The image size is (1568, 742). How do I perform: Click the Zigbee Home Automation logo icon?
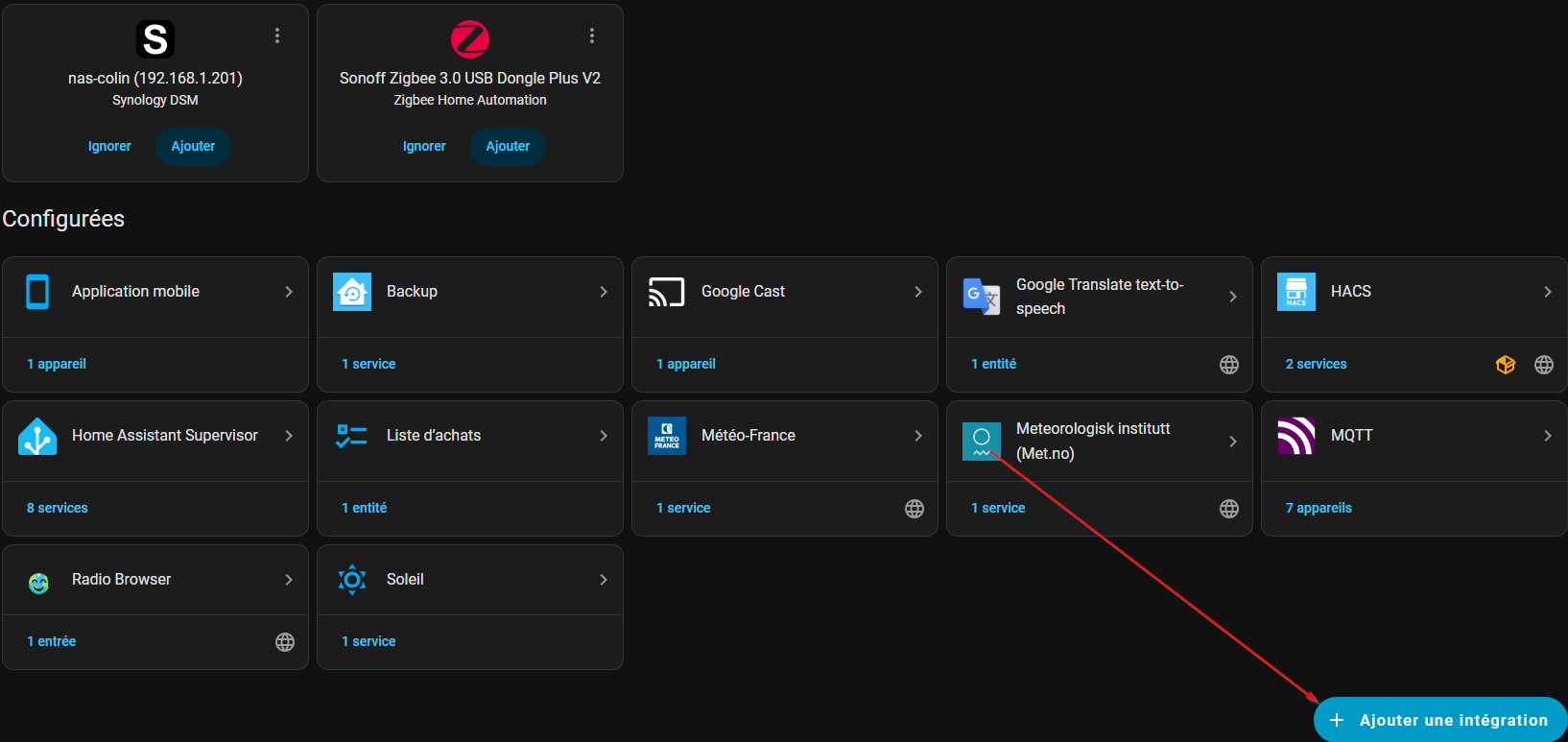470,39
